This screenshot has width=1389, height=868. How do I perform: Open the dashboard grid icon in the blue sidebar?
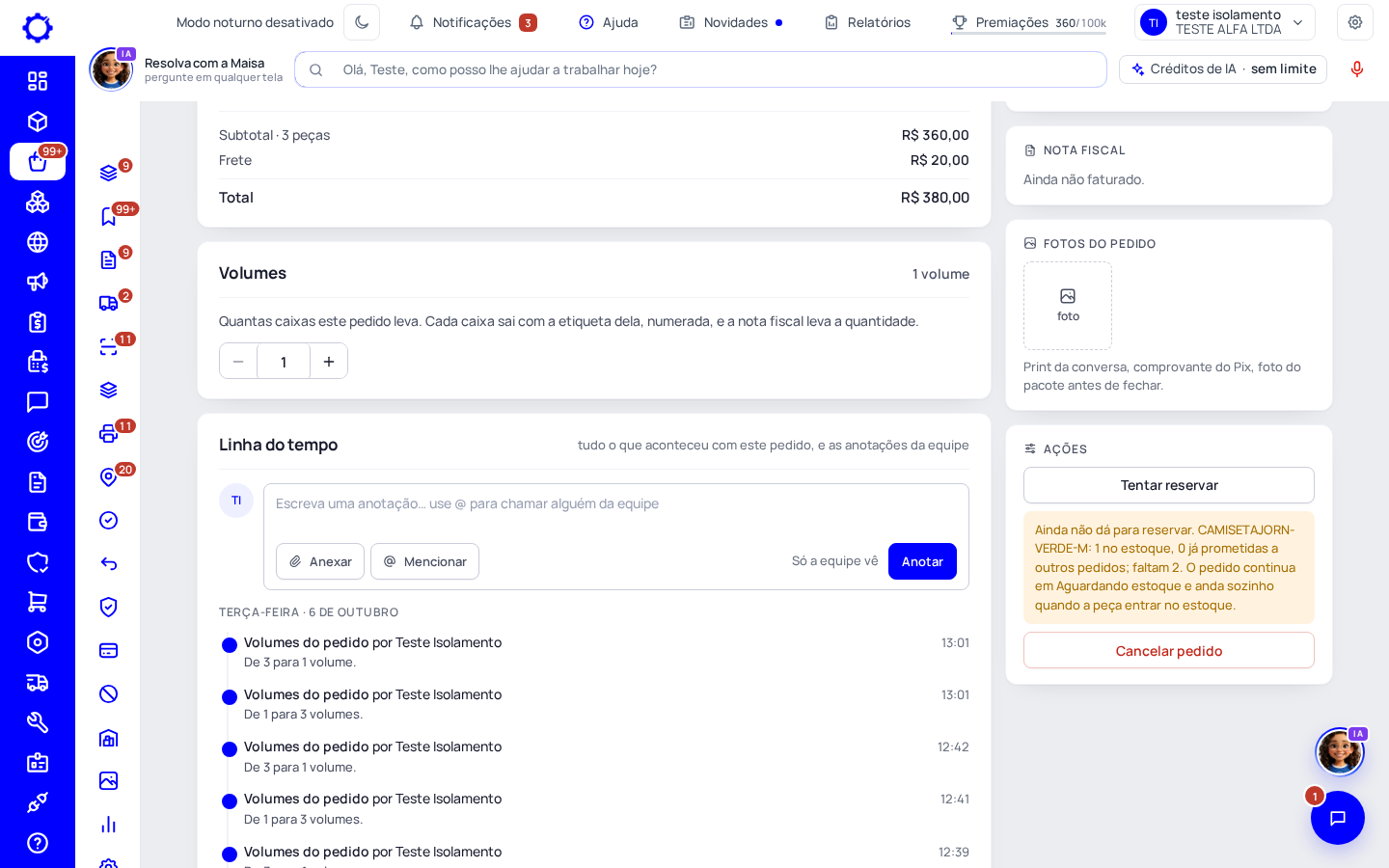point(38,81)
